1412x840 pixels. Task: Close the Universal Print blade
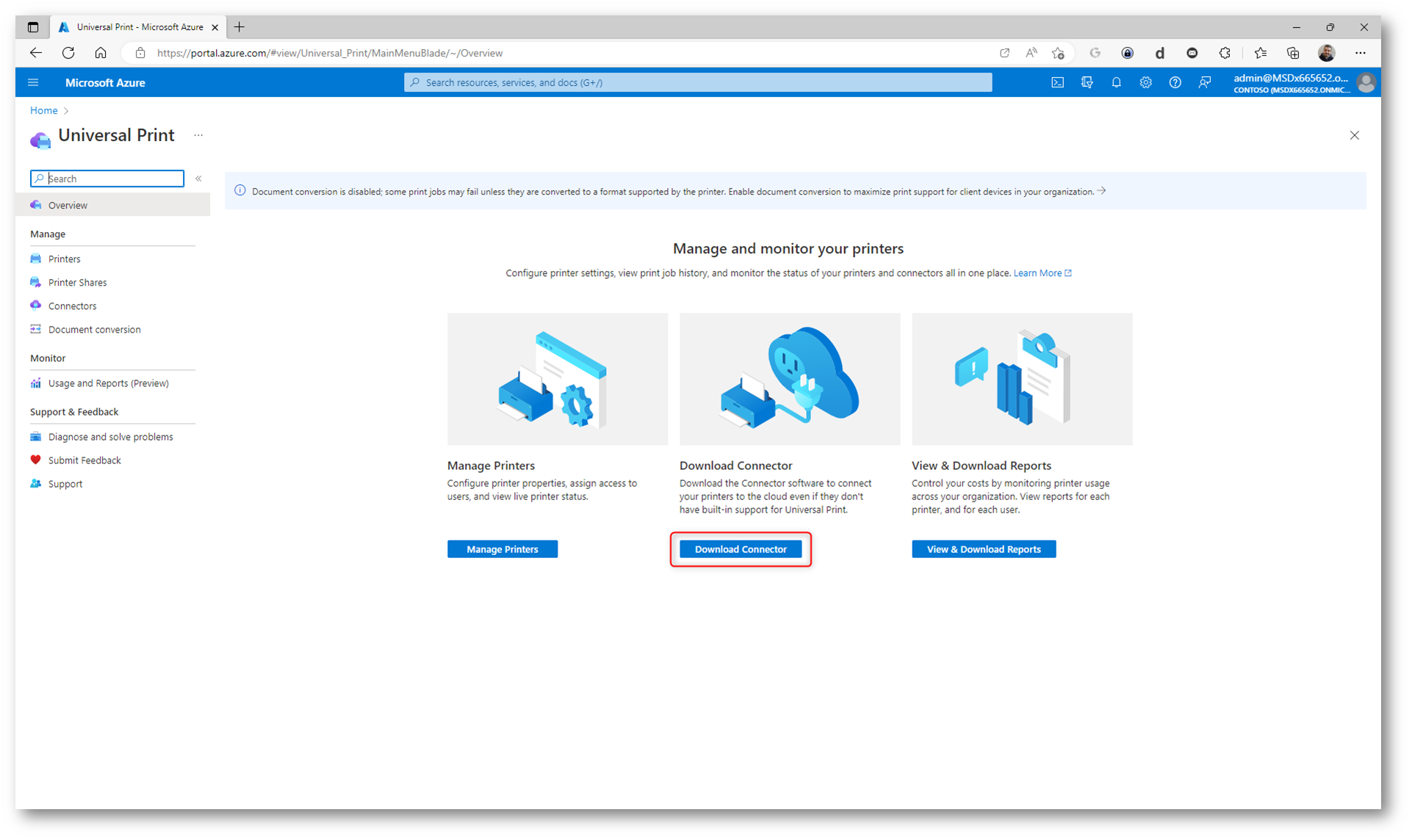coord(1355,135)
